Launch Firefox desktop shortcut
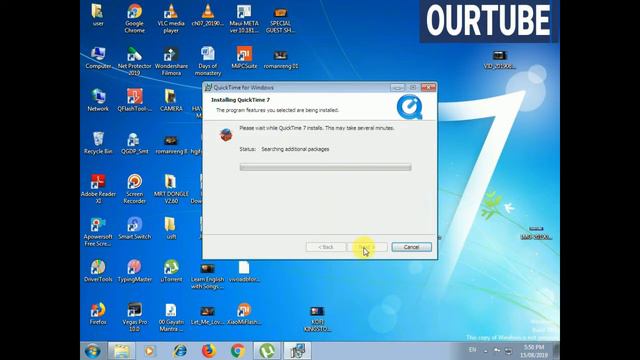The width and height of the screenshot is (640, 360). pyautogui.click(x=98, y=313)
